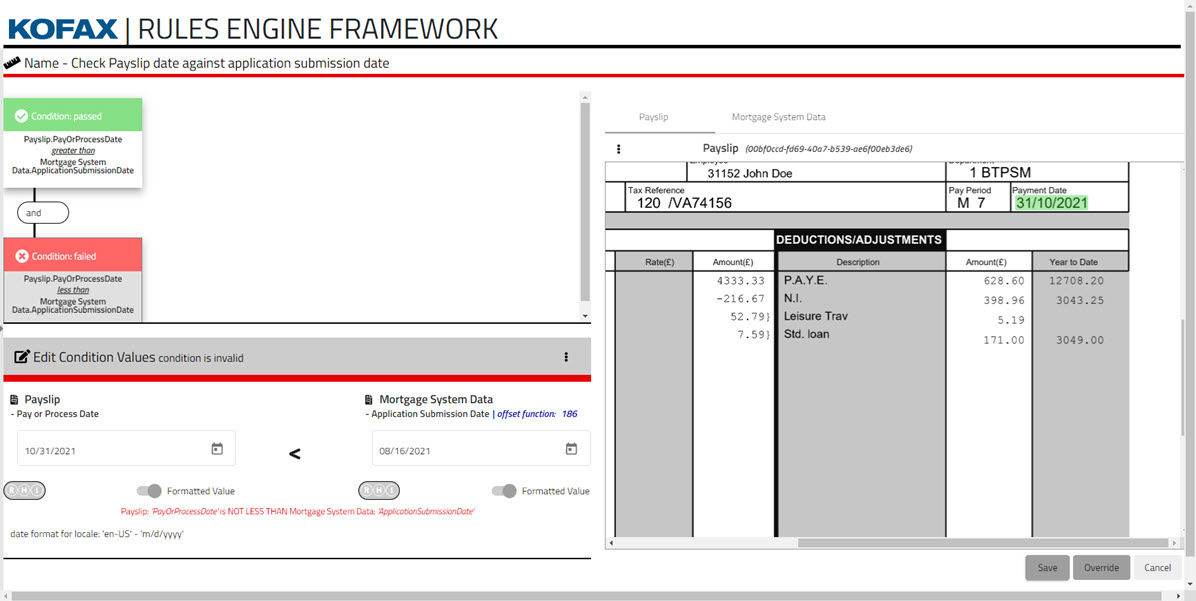Open three-dot menu beside the Payslip document title
Screen dimensions: 1196x601
[618, 149]
